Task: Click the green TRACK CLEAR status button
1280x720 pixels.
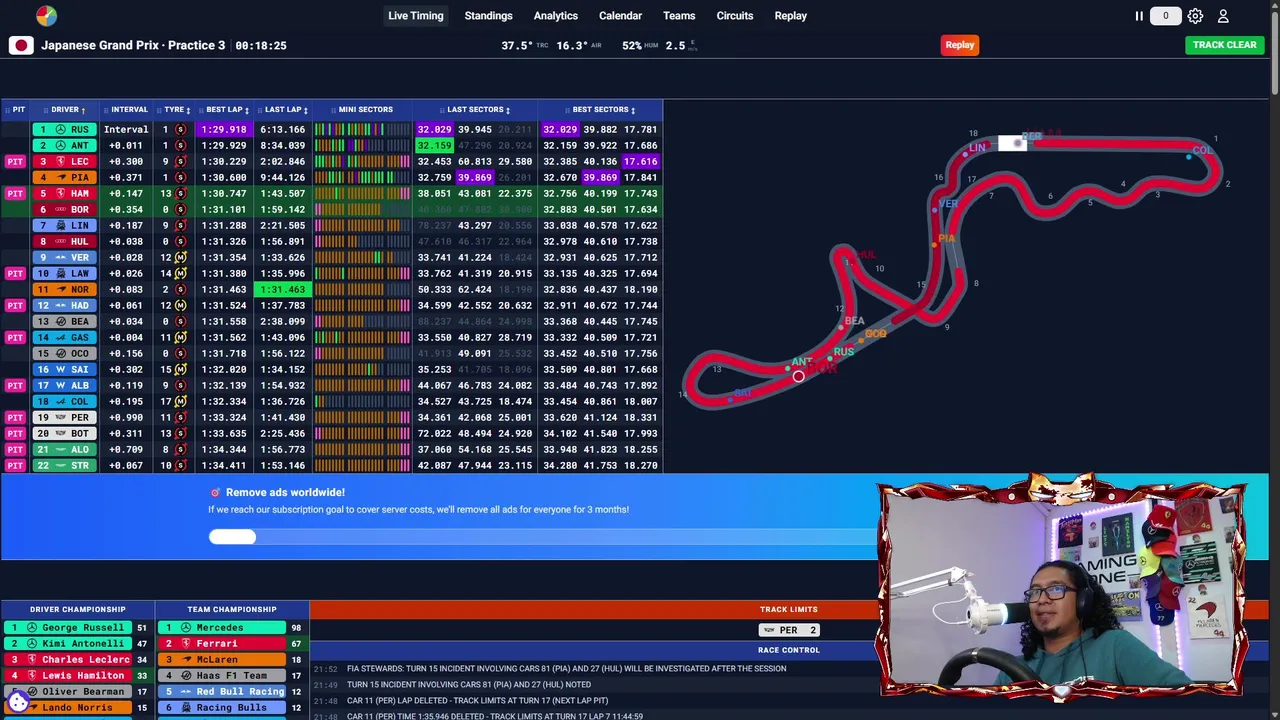Action: point(1224,45)
